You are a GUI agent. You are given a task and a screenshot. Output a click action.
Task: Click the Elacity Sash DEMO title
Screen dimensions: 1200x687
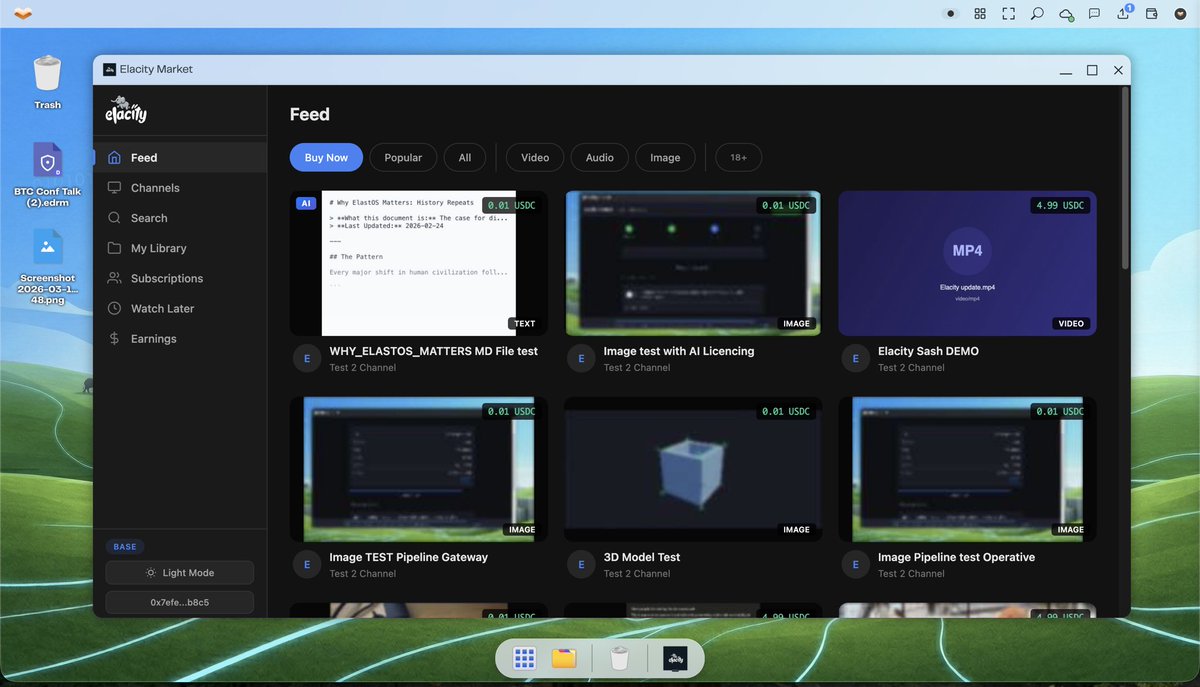click(928, 351)
